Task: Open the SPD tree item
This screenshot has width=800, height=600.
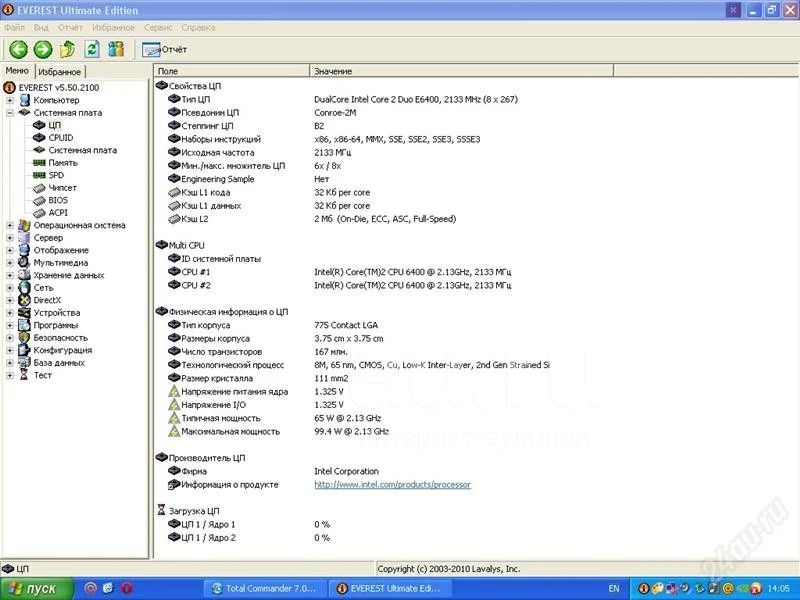Action: pos(56,176)
